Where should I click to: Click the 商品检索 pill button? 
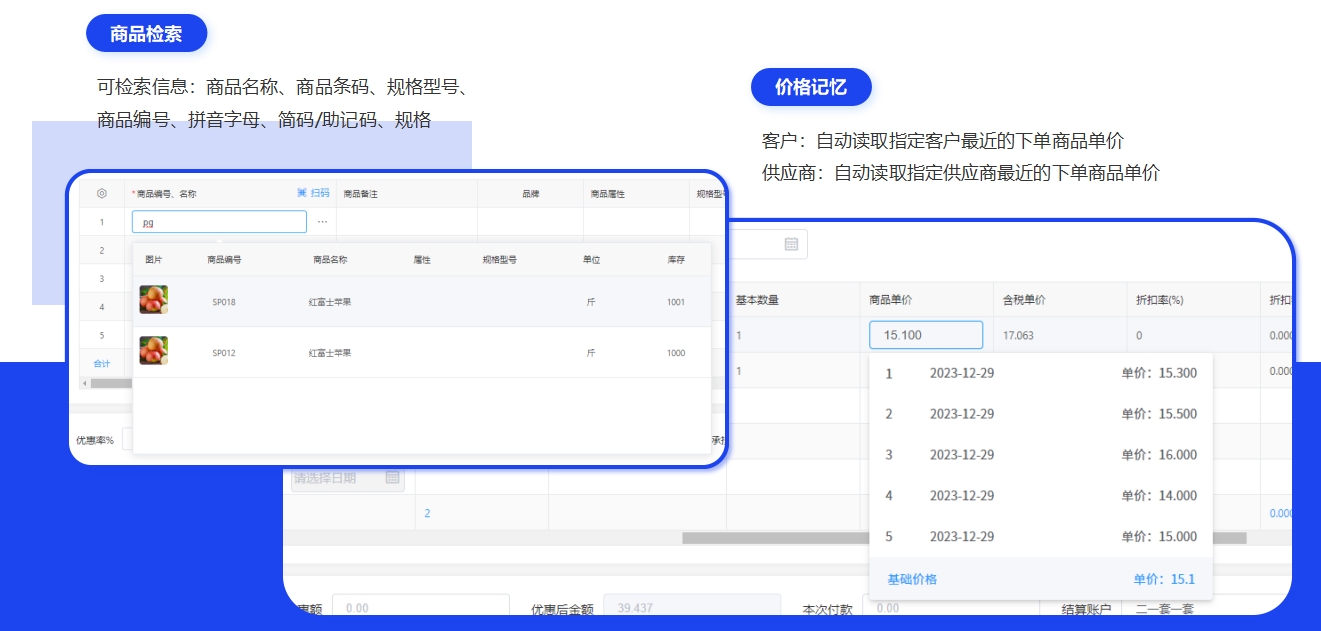pyautogui.click(x=147, y=34)
